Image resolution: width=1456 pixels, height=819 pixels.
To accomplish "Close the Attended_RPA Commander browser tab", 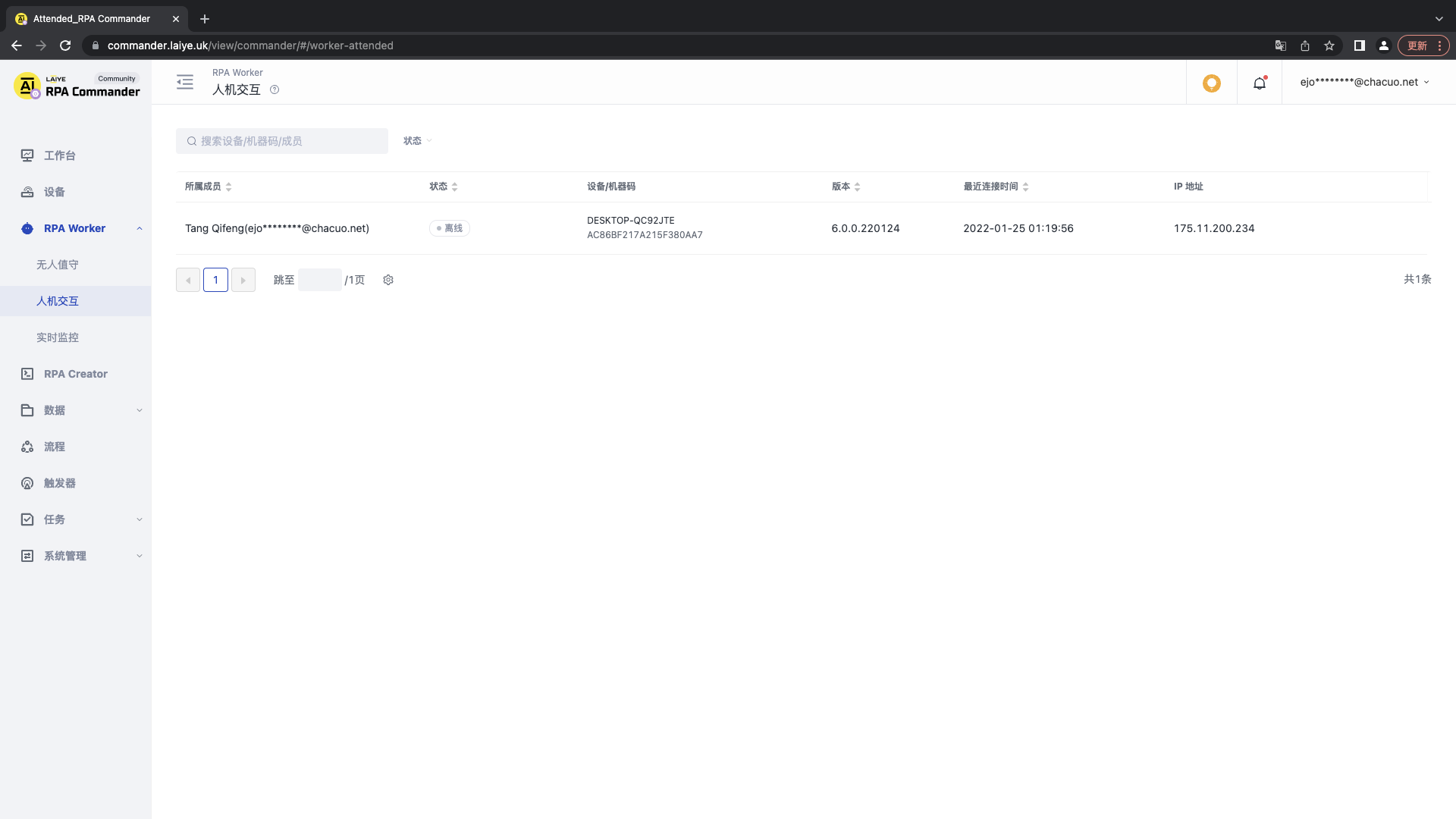I will pyautogui.click(x=176, y=19).
